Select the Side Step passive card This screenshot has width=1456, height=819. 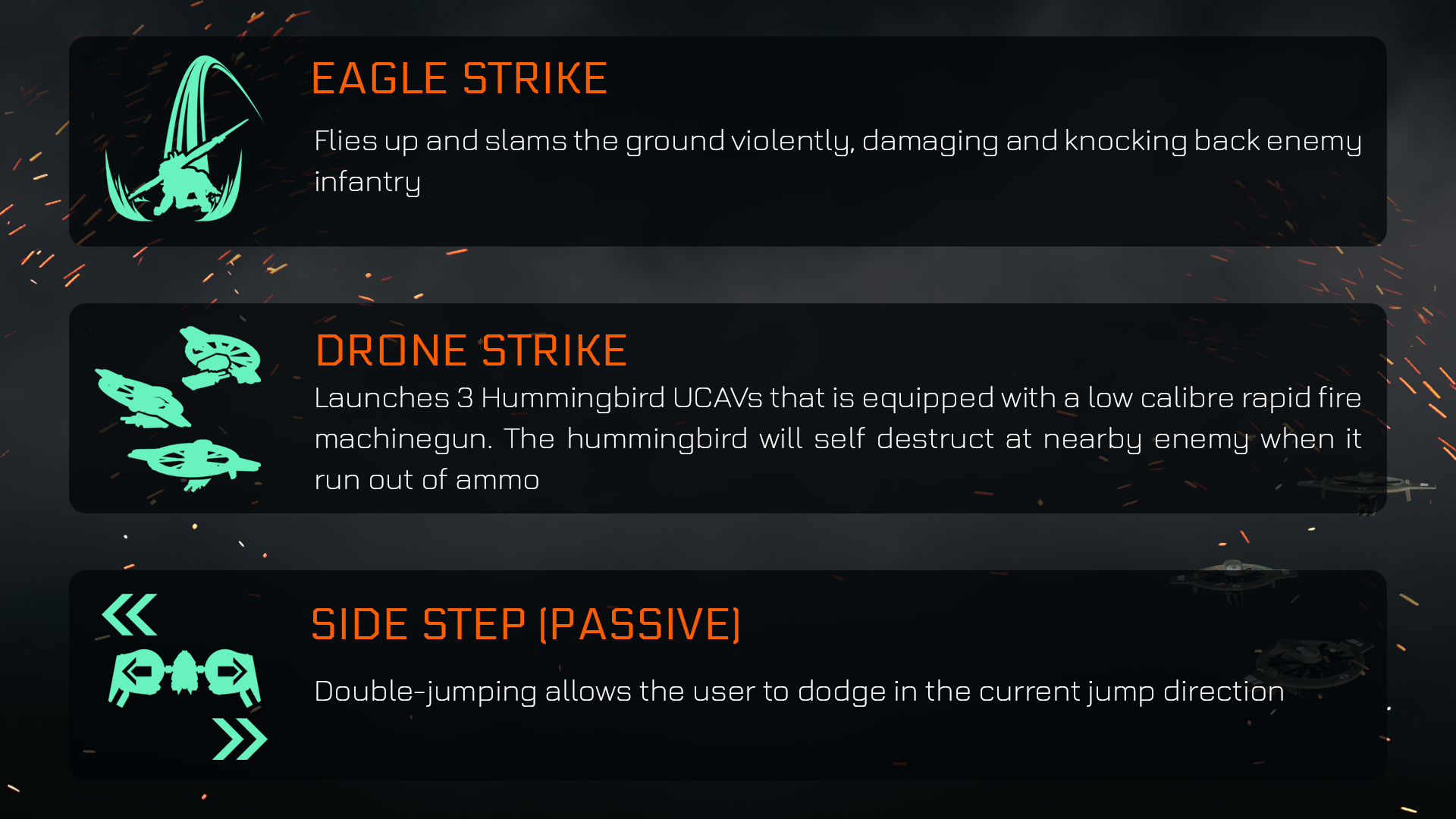pyautogui.click(x=728, y=675)
